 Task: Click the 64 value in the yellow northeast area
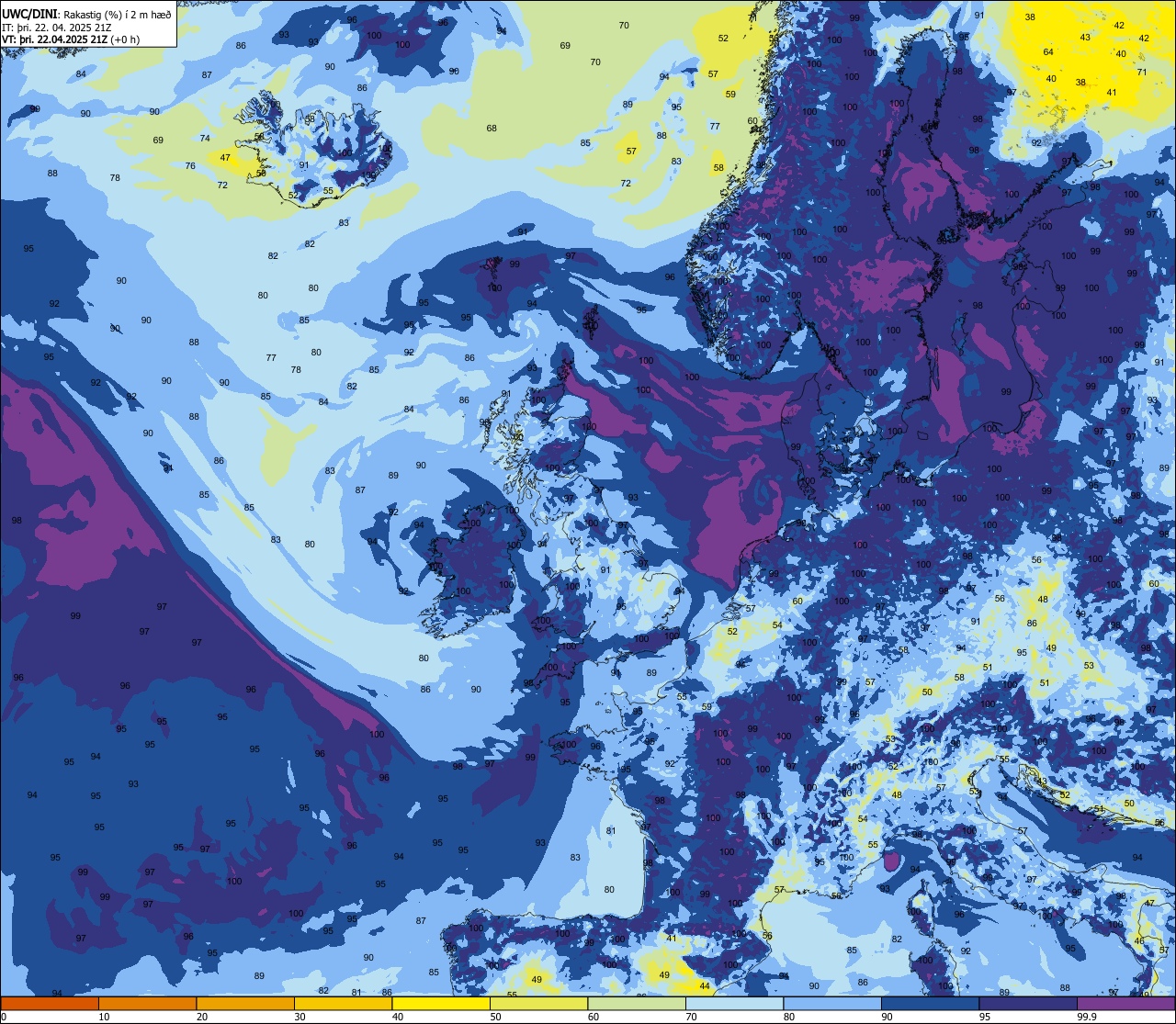[1048, 51]
